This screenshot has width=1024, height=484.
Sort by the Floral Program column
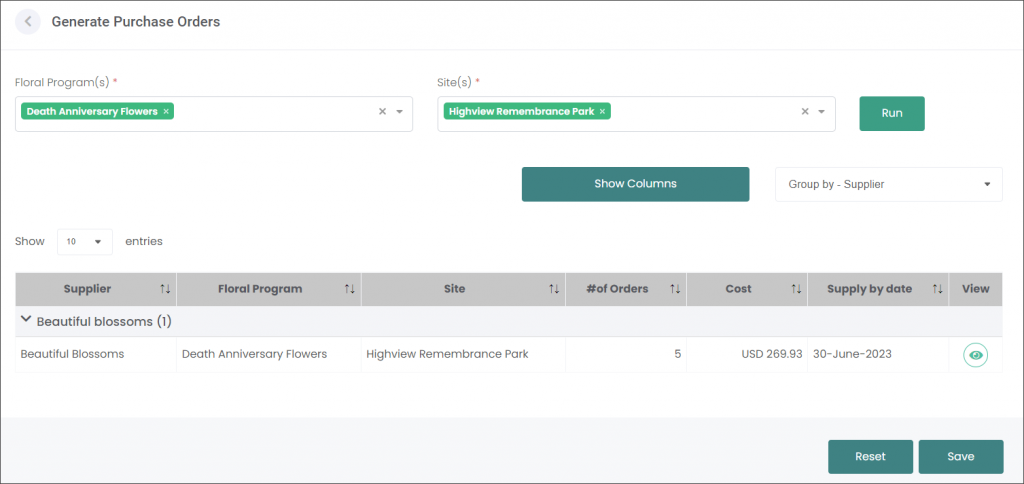[350, 289]
